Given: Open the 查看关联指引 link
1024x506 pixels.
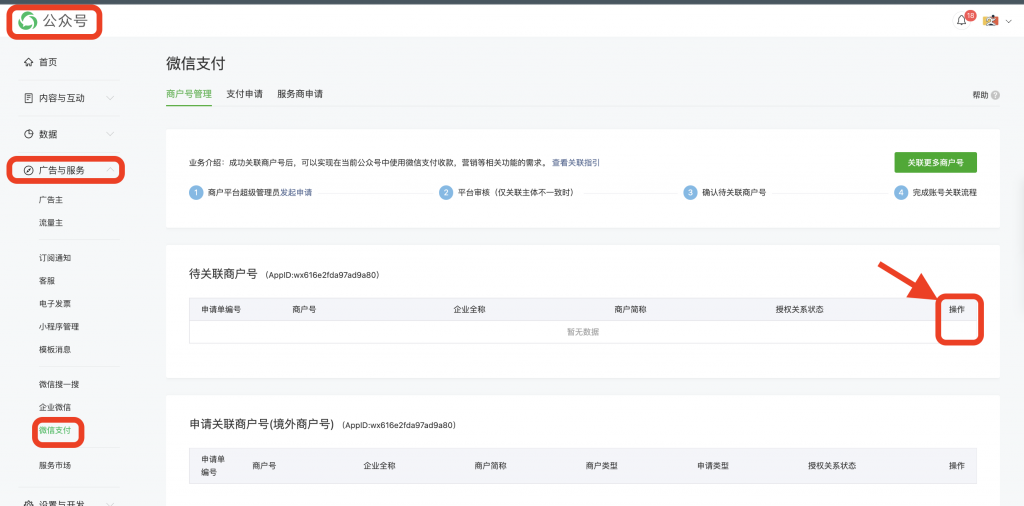Looking at the screenshot, I should click(576, 163).
